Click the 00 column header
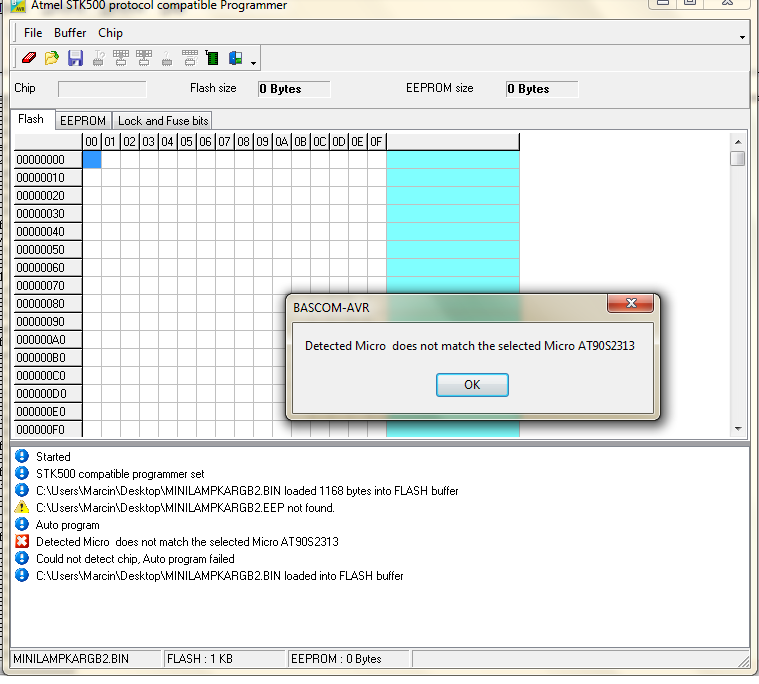Viewport: 759px width, 684px height. click(92, 142)
